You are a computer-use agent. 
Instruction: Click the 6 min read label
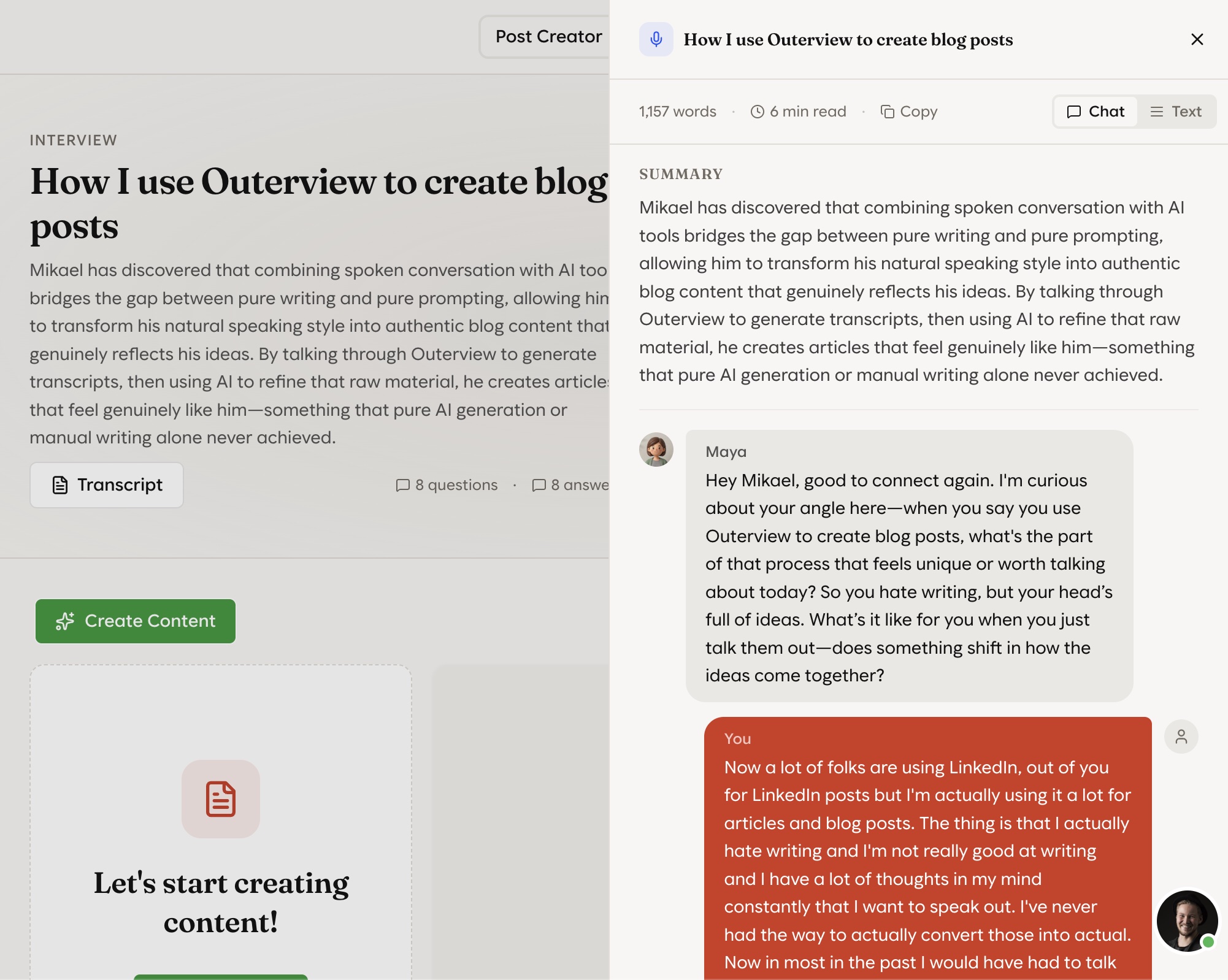[799, 112]
